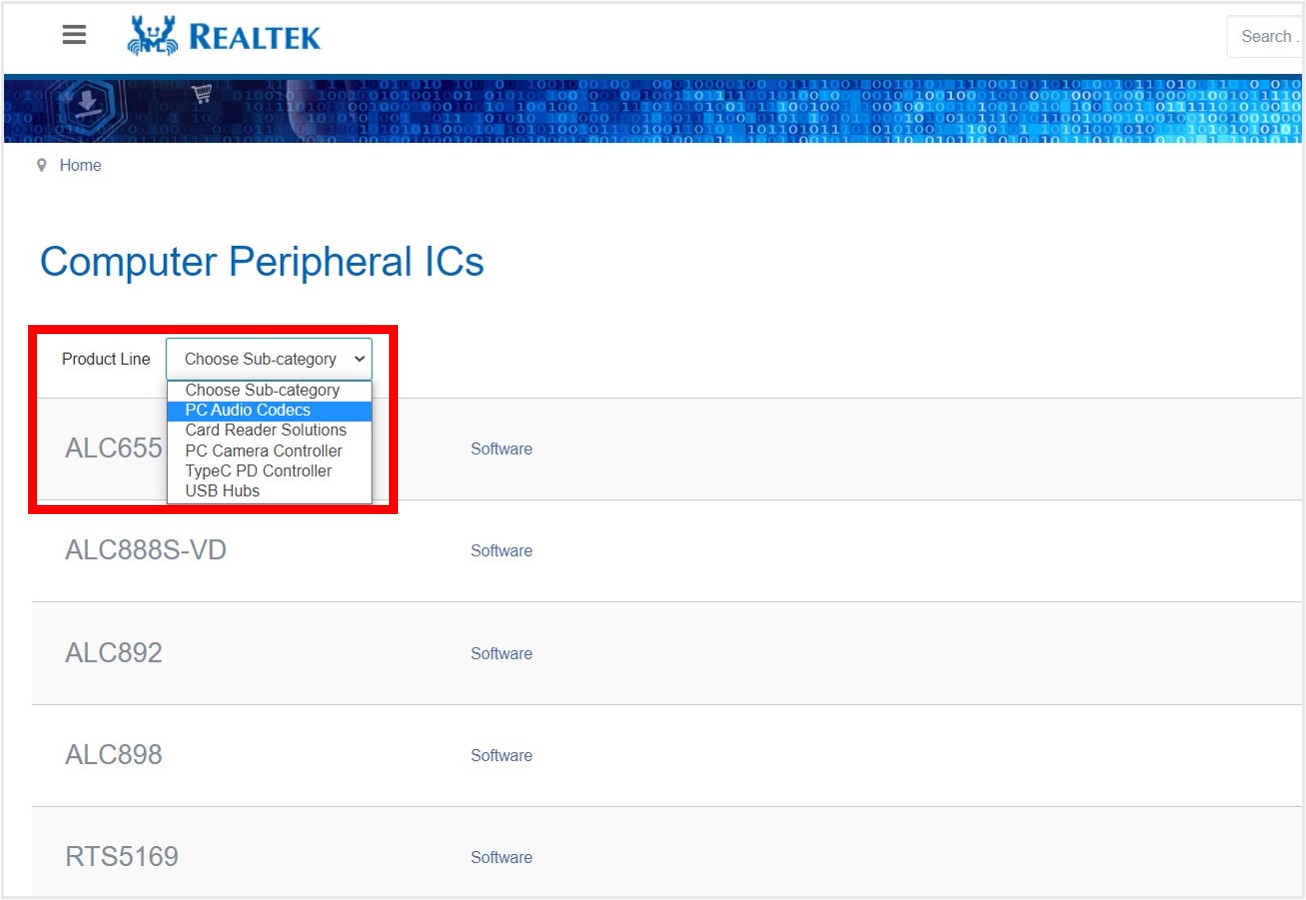Click the ALC892 product name
The height and width of the screenshot is (900, 1306).
(x=114, y=653)
